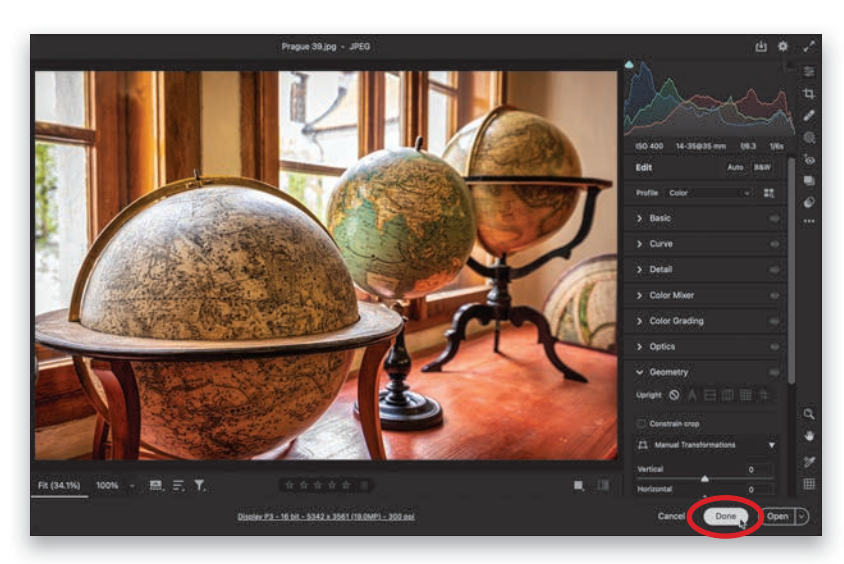Screen dimensions: 844x564
Task: Expand the Optics panel
Action: [x=661, y=347]
